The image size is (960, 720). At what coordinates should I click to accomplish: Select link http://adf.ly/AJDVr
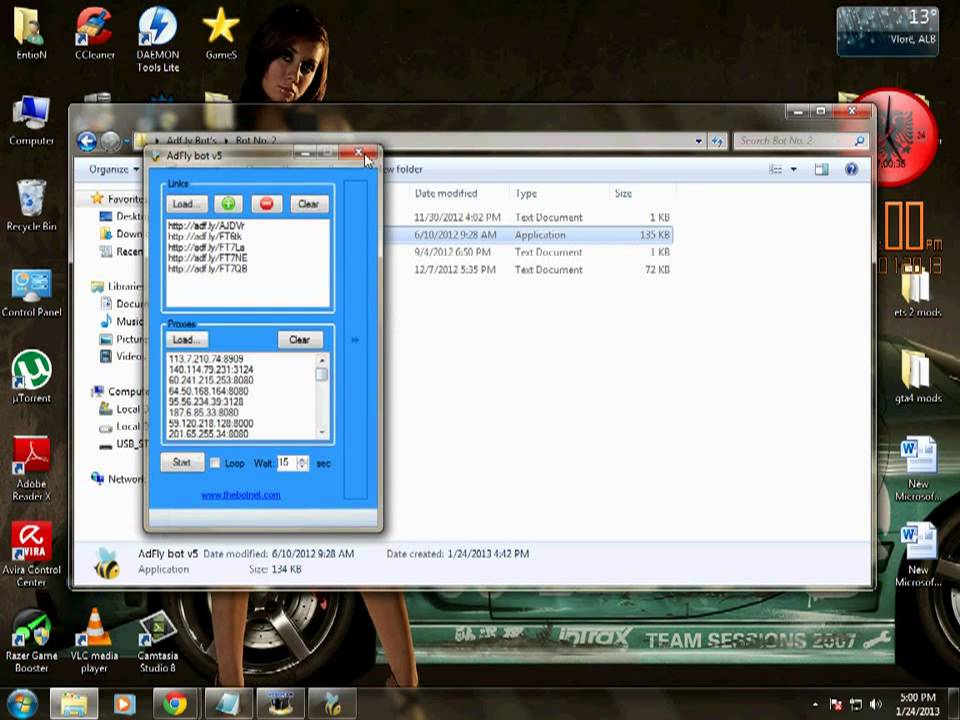[x=206, y=225]
